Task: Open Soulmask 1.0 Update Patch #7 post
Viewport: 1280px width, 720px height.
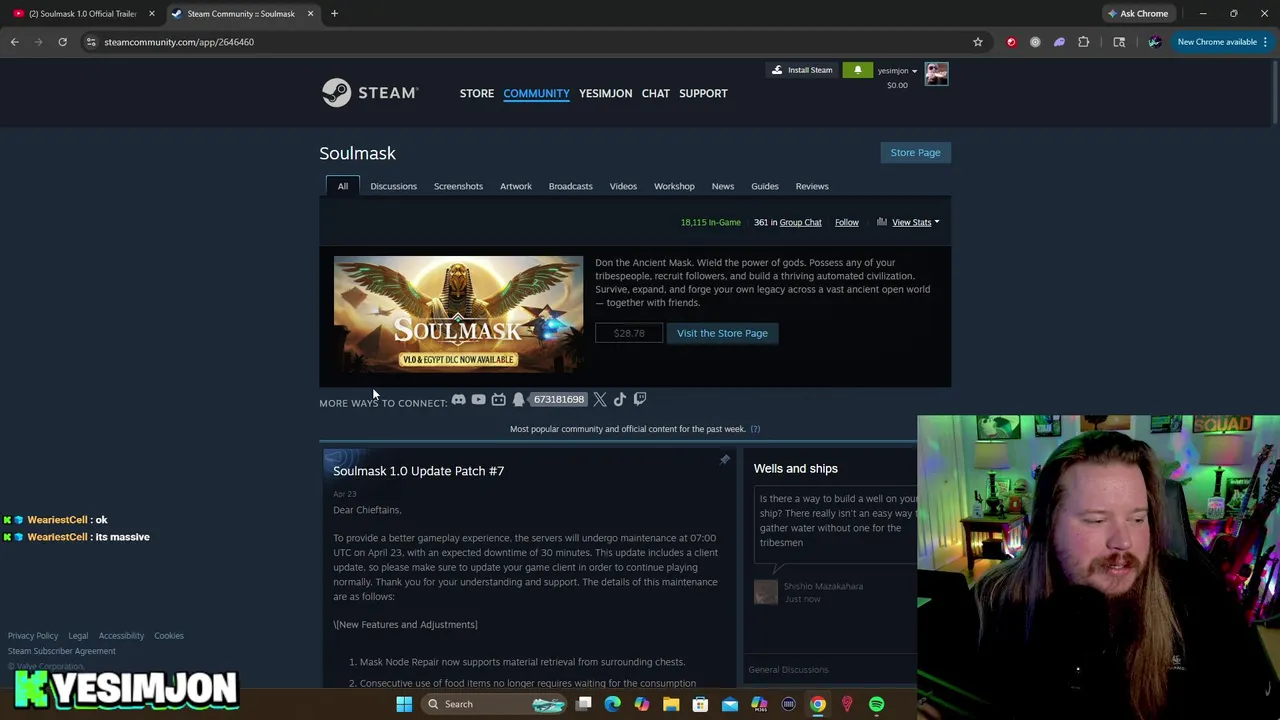Action: tap(418, 471)
